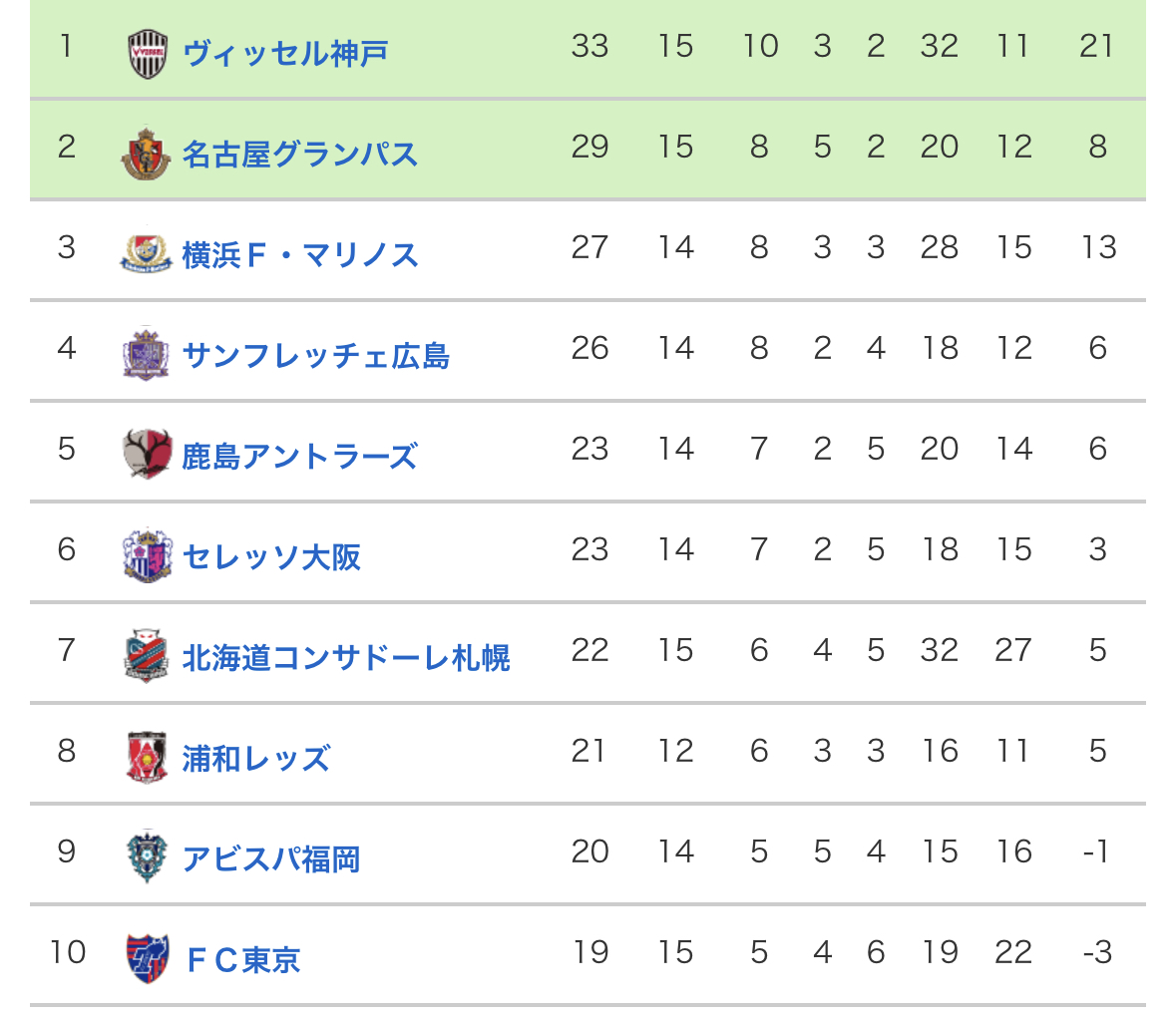Open the ヴィッセル神戸 team link
This screenshot has width=1176, height=1016.
285,54
